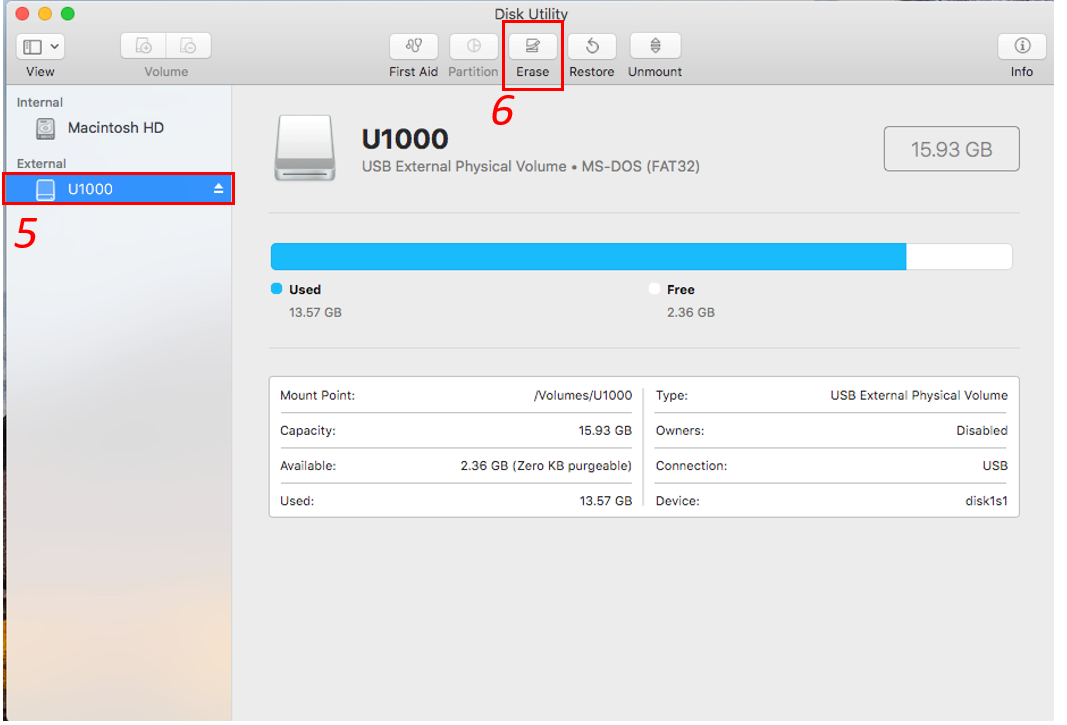Screen dimensions: 1067x725
Task: Click the blue Used storage bar
Action: coord(589,257)
